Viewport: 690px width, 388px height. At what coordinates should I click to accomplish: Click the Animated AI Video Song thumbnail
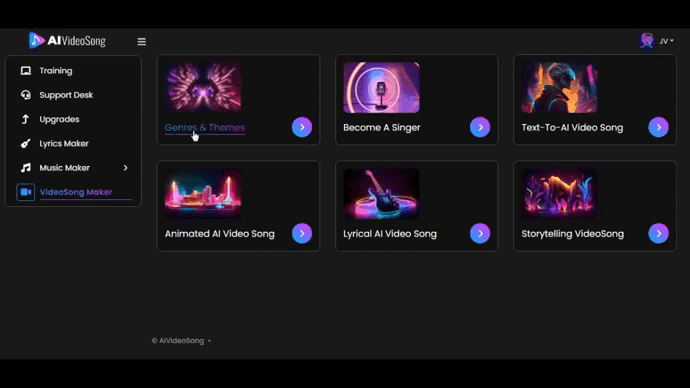pos(203,194)
